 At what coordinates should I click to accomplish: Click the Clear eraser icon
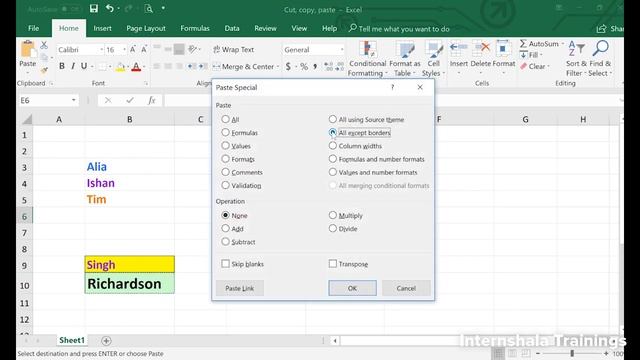tap(524, 66)
